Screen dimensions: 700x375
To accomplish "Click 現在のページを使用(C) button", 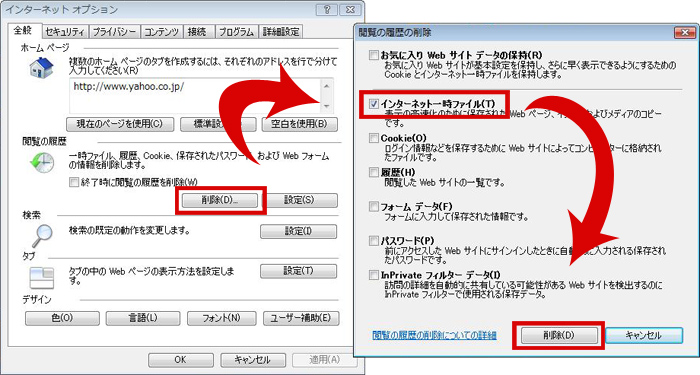I will [x=120, y=124].
